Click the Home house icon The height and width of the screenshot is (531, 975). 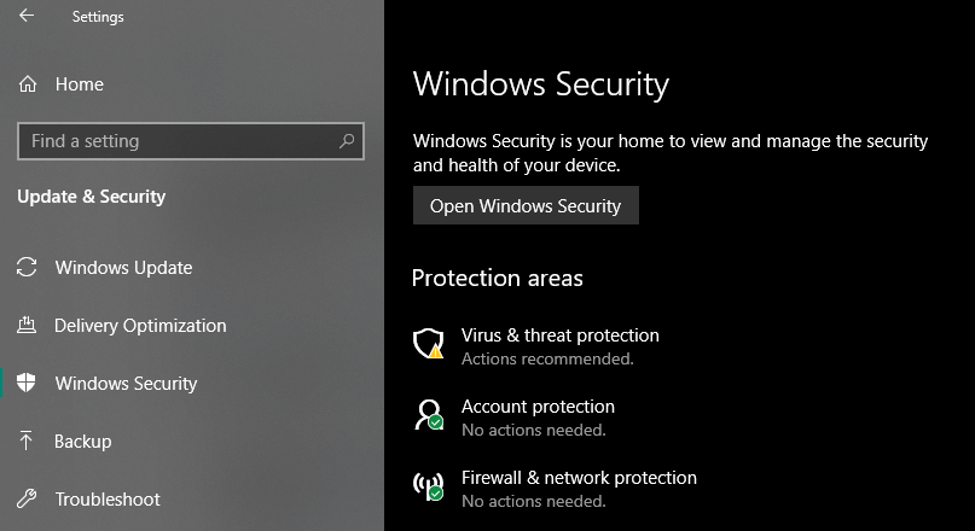coord(28,84)
